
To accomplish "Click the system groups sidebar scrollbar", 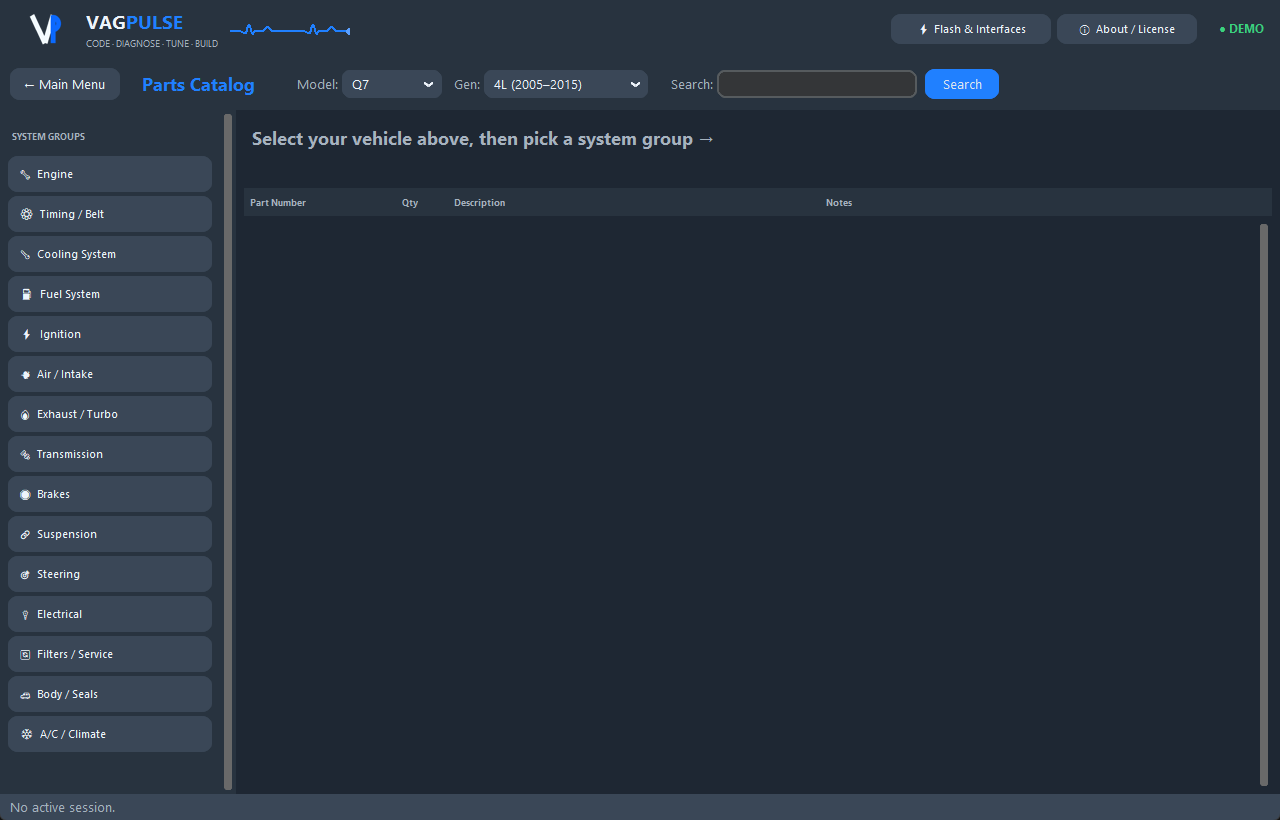I will (x=228, y=452).
